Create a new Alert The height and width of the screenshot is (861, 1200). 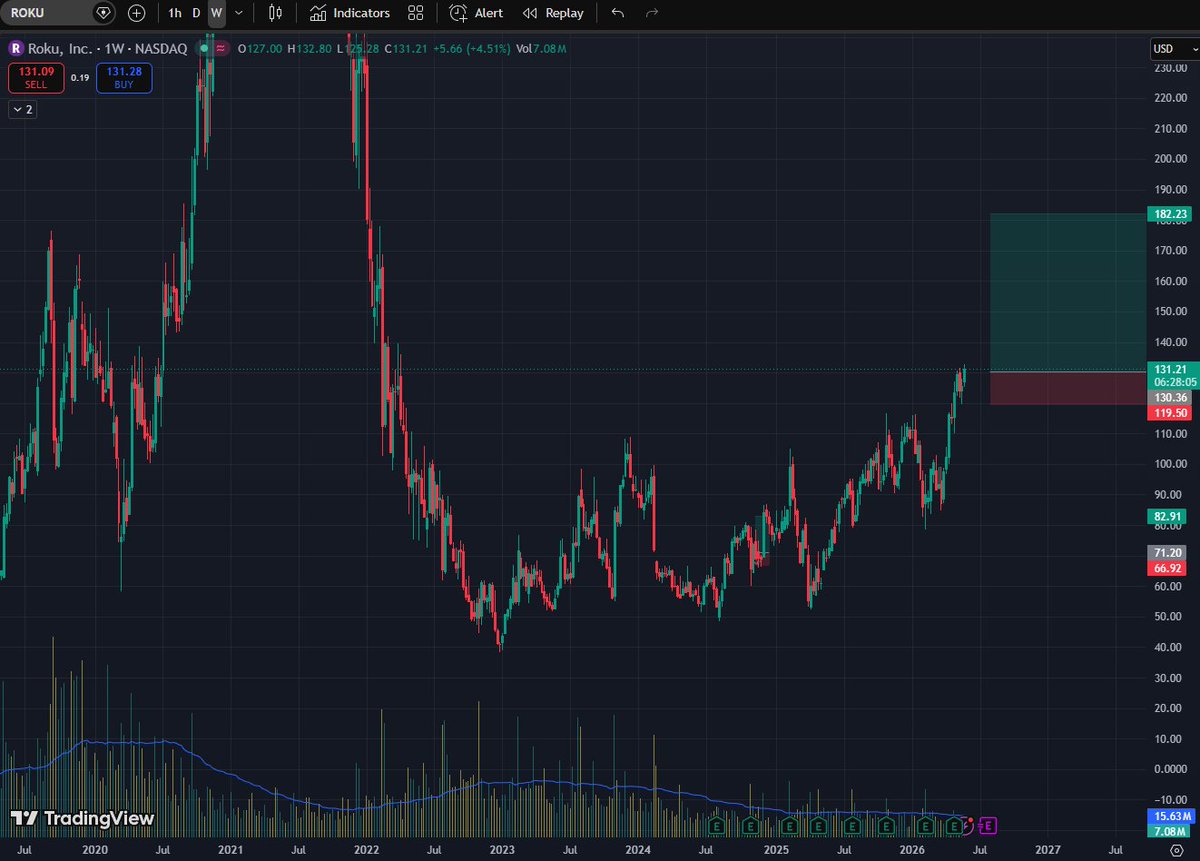477,13
